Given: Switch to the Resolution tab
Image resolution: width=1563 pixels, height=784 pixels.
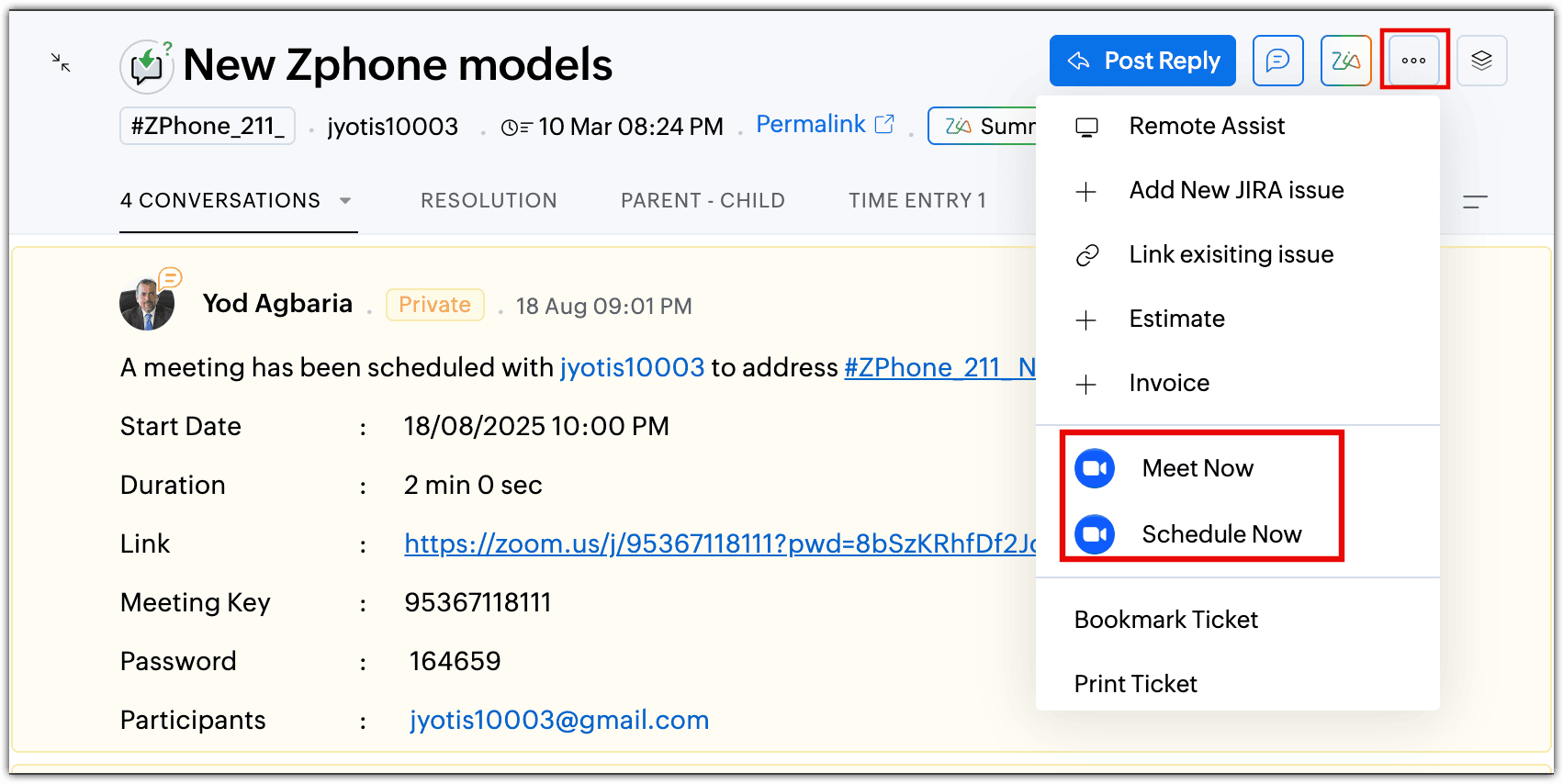Looking at the screenshot, I should click(489, 200).
